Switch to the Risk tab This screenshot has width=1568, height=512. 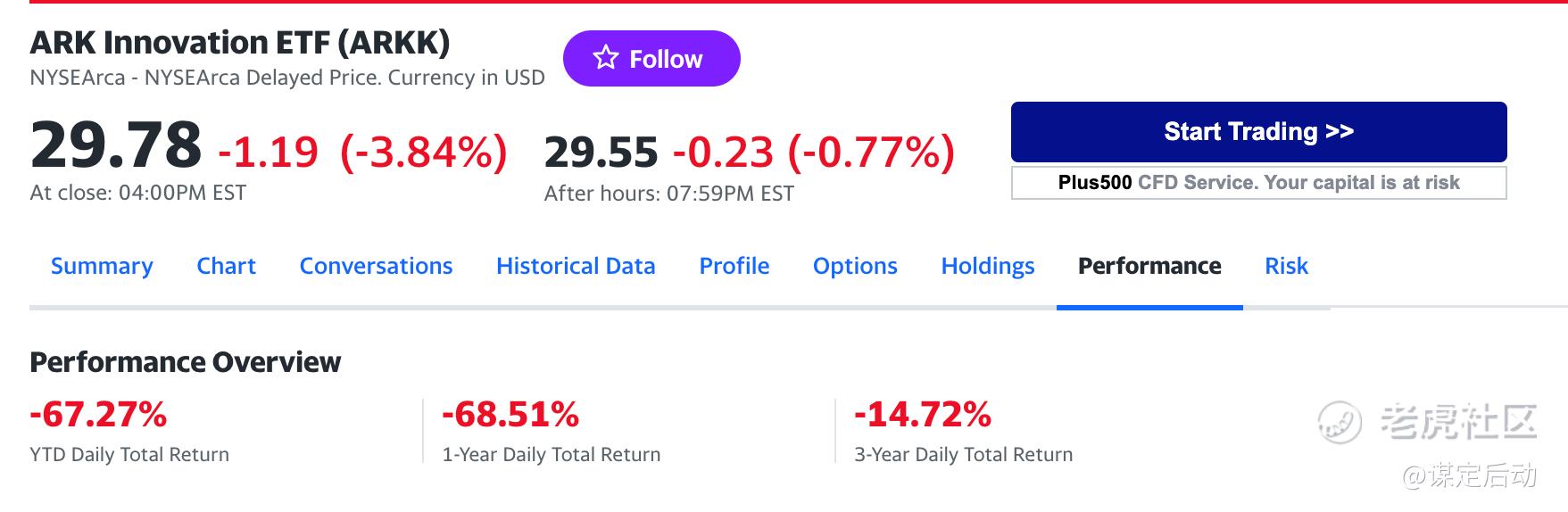click(x=1286, y=266)
